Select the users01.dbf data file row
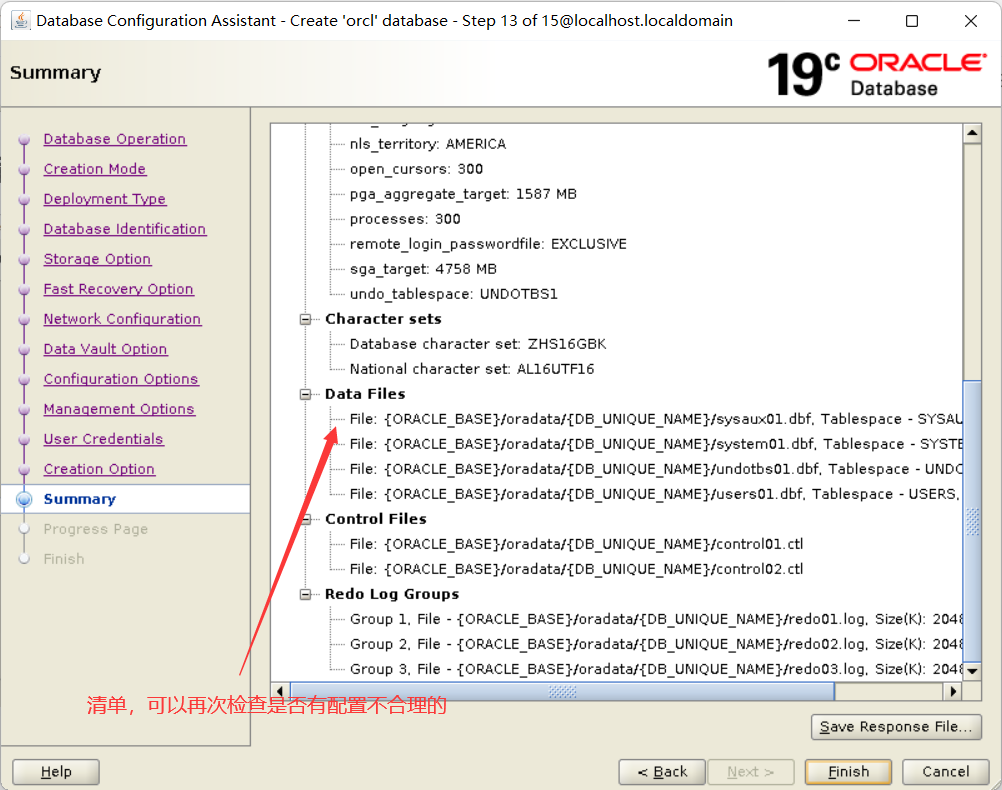The width and height of the screenshot is (1002, 790). 654,494
